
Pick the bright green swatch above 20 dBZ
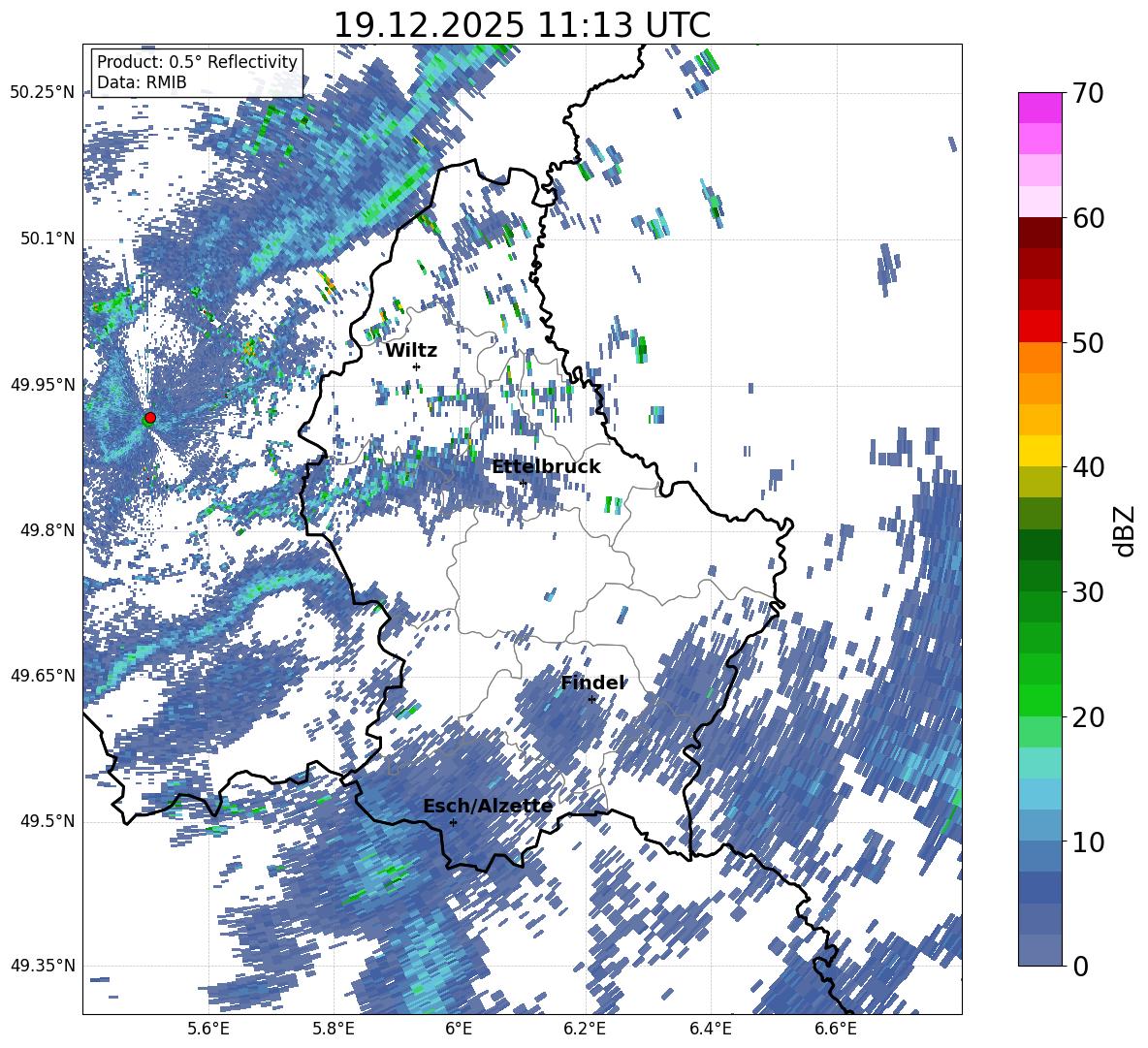tap(1040, 700)
